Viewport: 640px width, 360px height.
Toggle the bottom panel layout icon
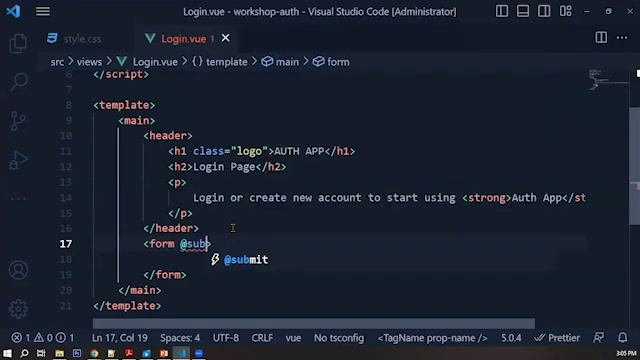(x=523, y=11)
